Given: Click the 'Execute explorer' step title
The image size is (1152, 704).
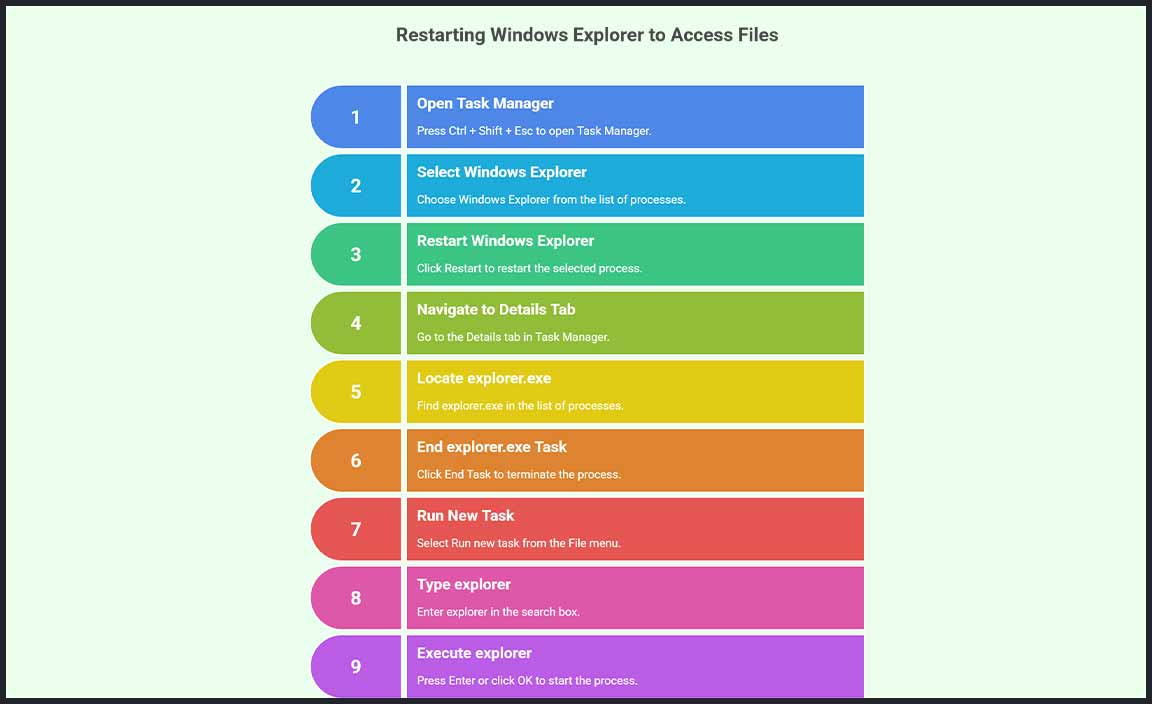Looking at the screenshot, I should click(x=474, y=653).
